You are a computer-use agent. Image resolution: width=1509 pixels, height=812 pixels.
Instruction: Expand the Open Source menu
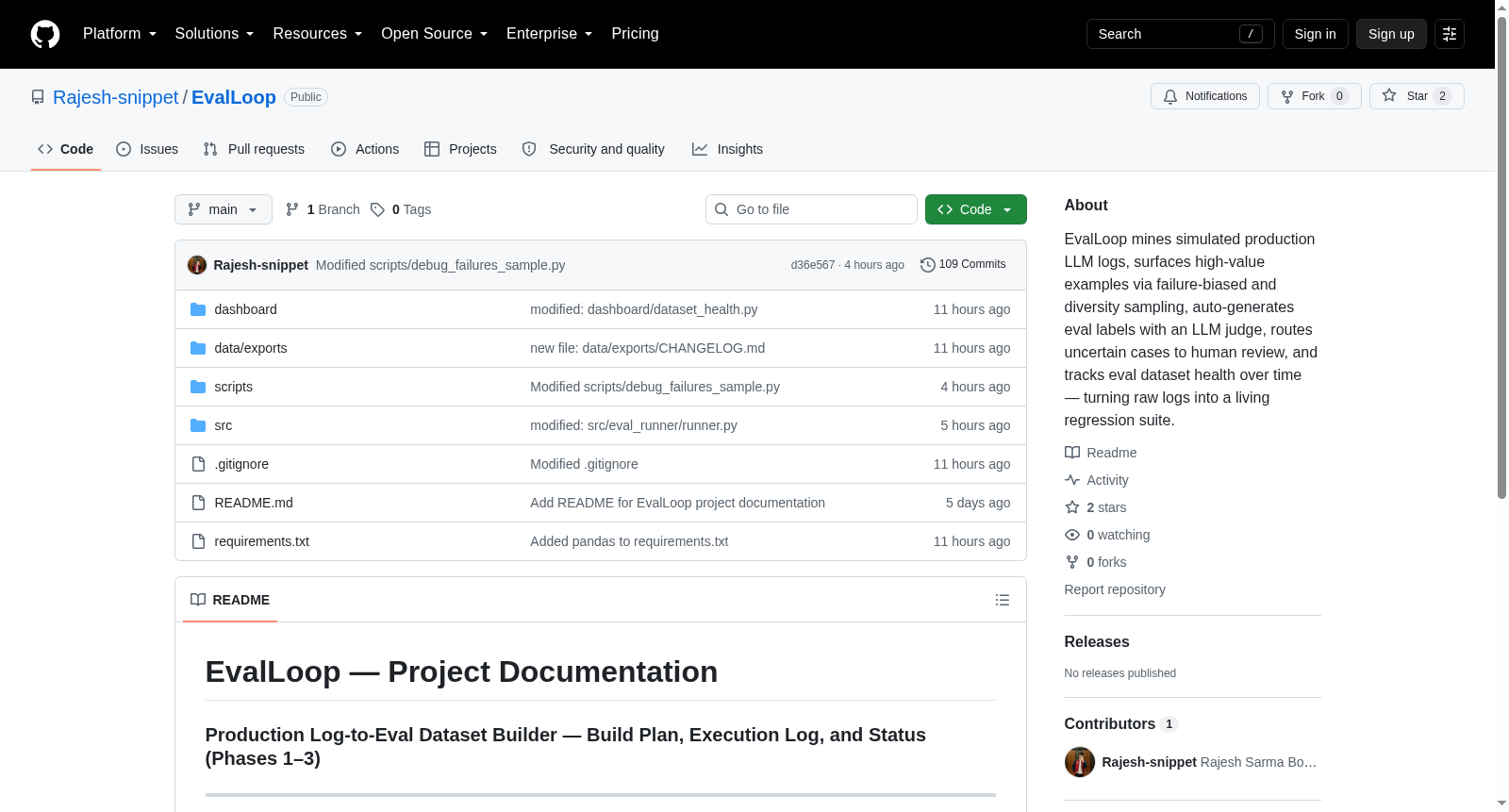tap(435, 34)
